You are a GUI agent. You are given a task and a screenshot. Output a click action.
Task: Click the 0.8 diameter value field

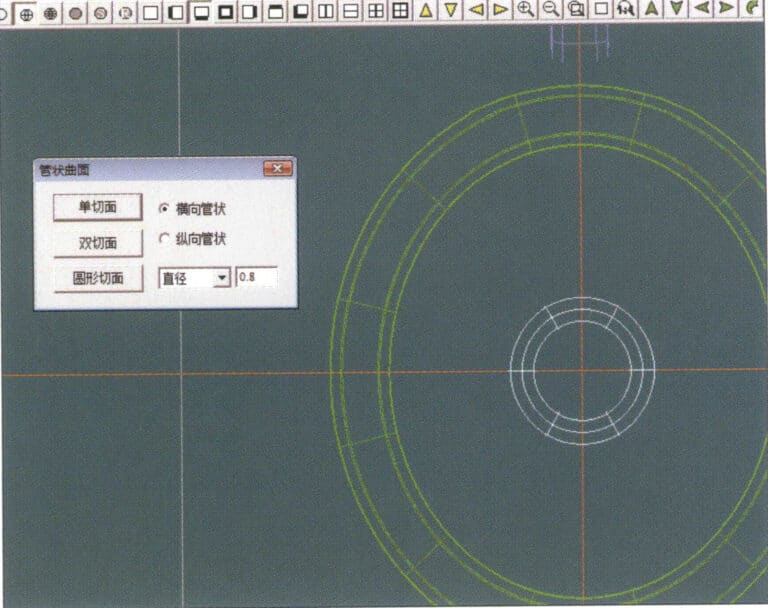point(257,277)
